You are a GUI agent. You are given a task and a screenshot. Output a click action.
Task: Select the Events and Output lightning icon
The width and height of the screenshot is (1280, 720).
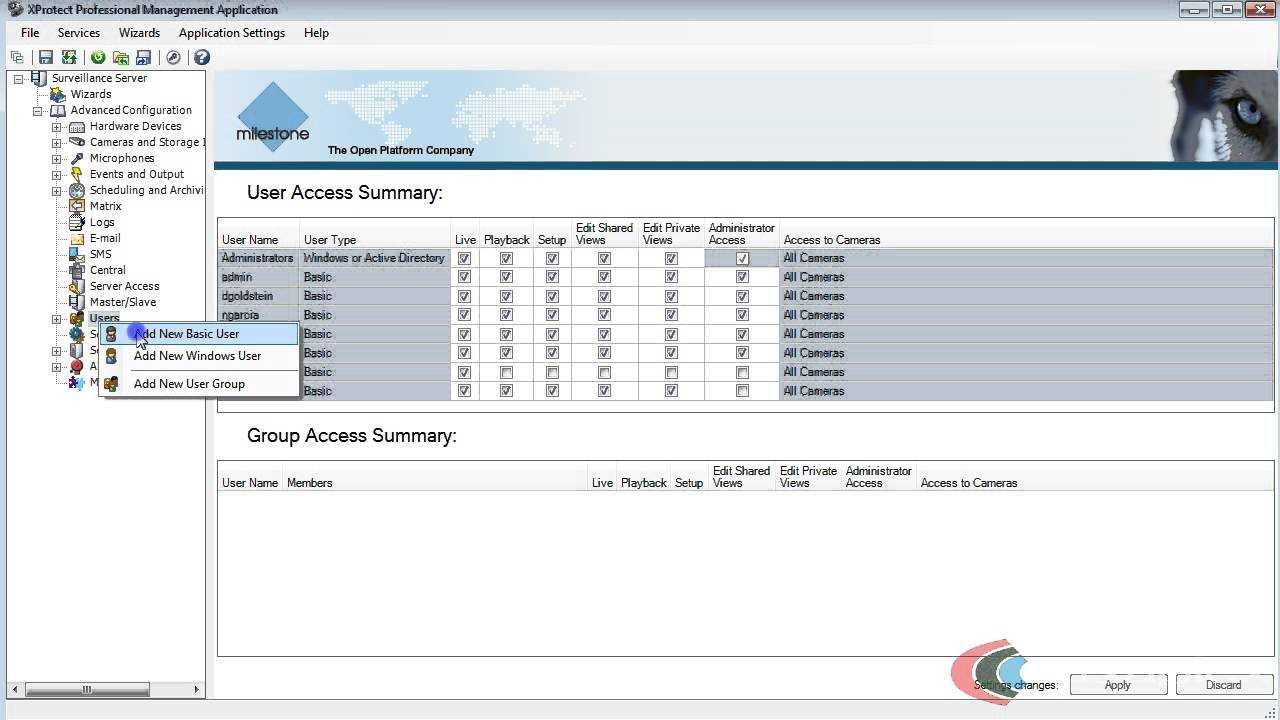pyautogui.click(x=77, y=174)
